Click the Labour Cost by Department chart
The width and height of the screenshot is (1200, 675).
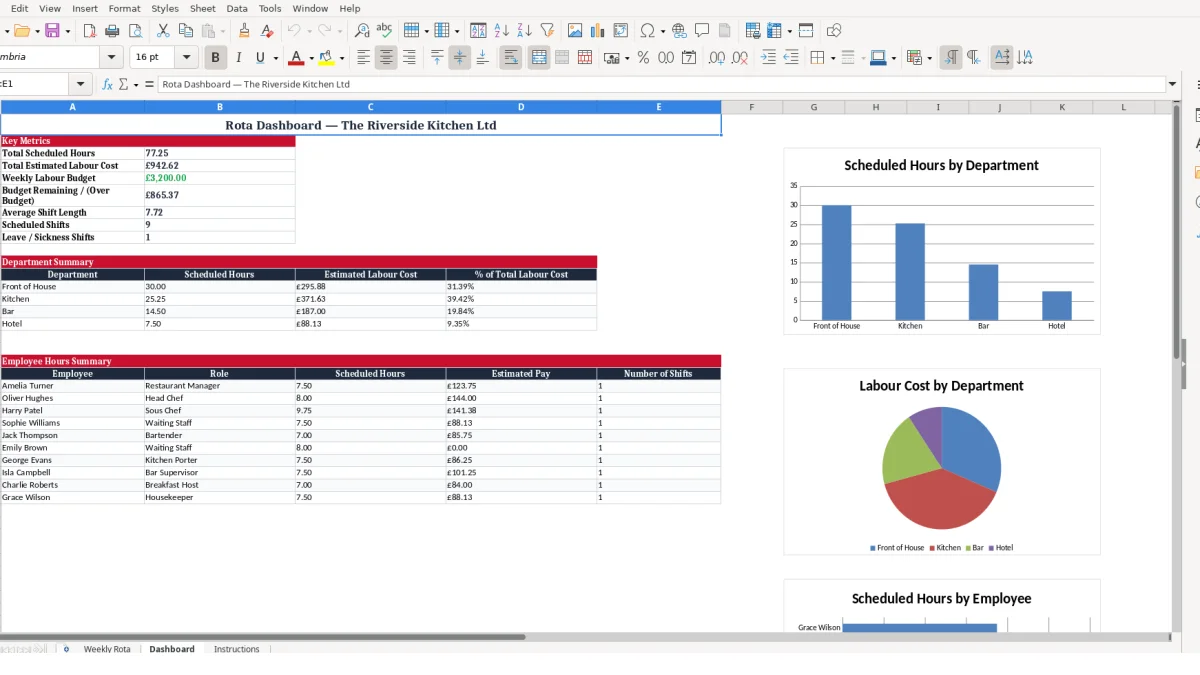941,461
